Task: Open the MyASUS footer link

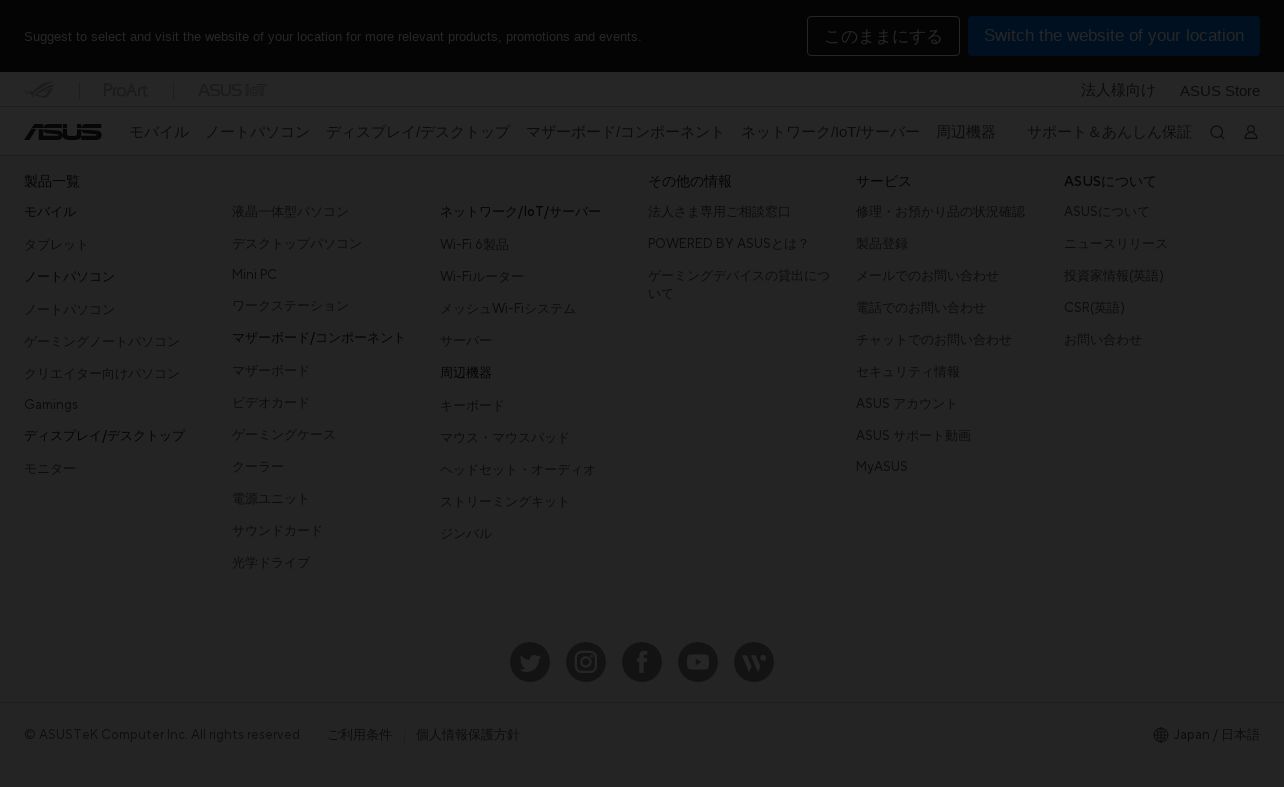Action: (x=882, y=467)
